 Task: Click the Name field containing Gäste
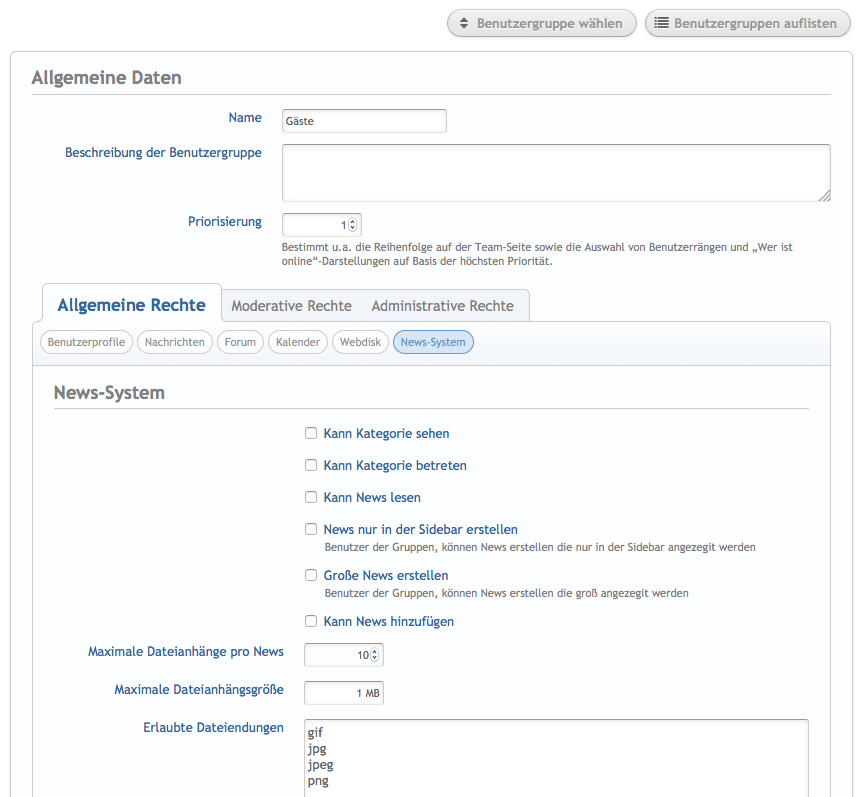[x=364, y=121]
